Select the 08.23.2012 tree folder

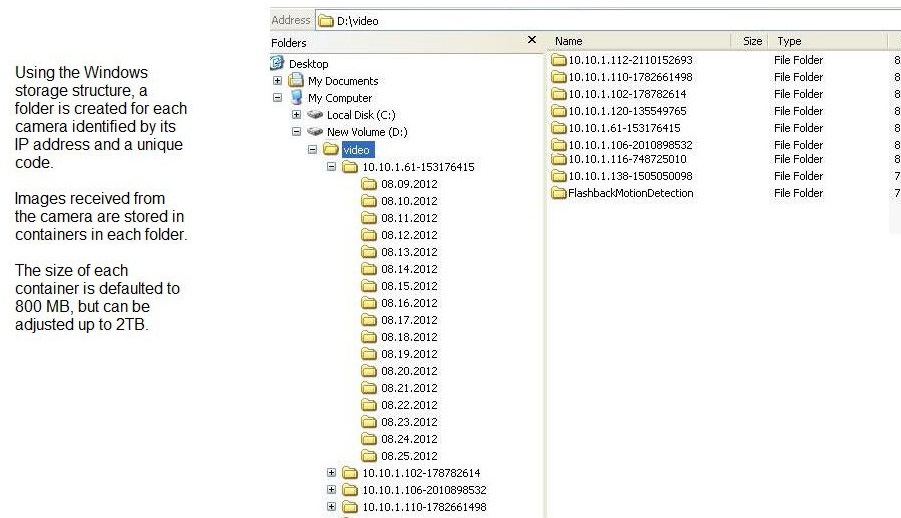[409, 421]
